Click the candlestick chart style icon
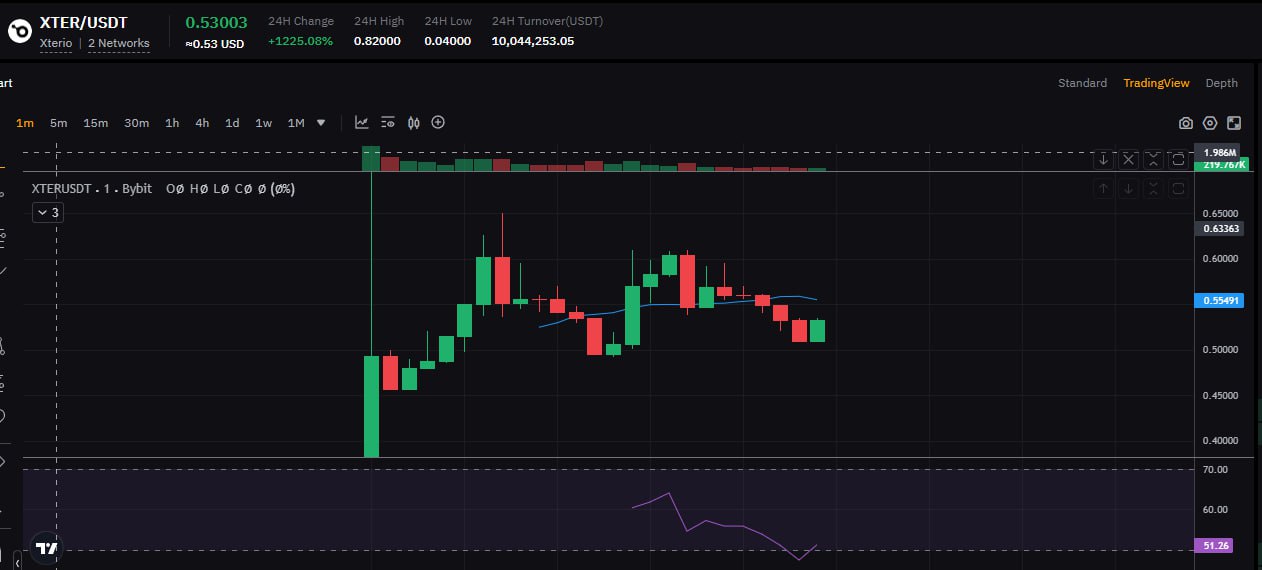 pos(414,123)
